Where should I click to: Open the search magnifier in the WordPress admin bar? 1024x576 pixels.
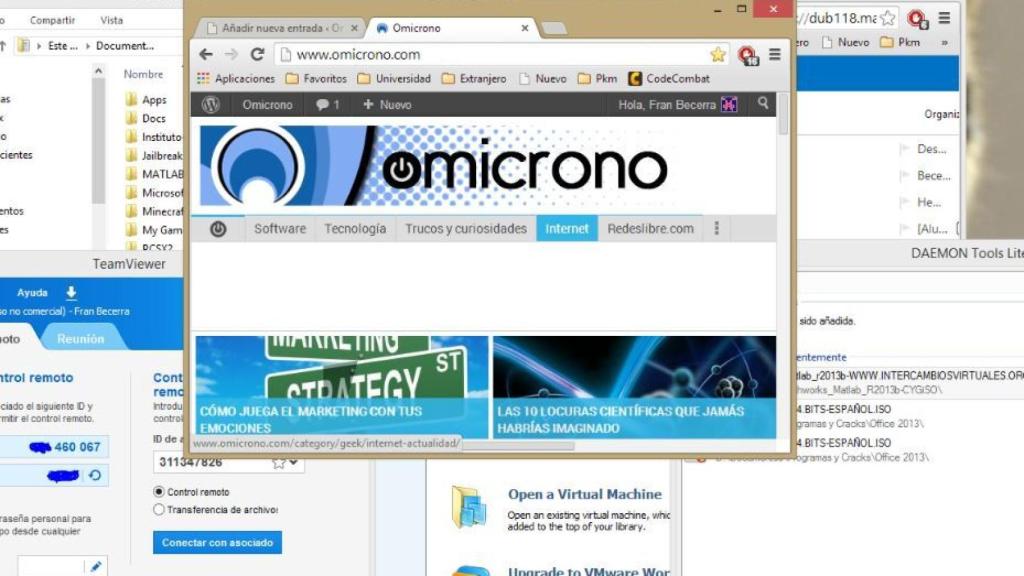tap(763, 104)
